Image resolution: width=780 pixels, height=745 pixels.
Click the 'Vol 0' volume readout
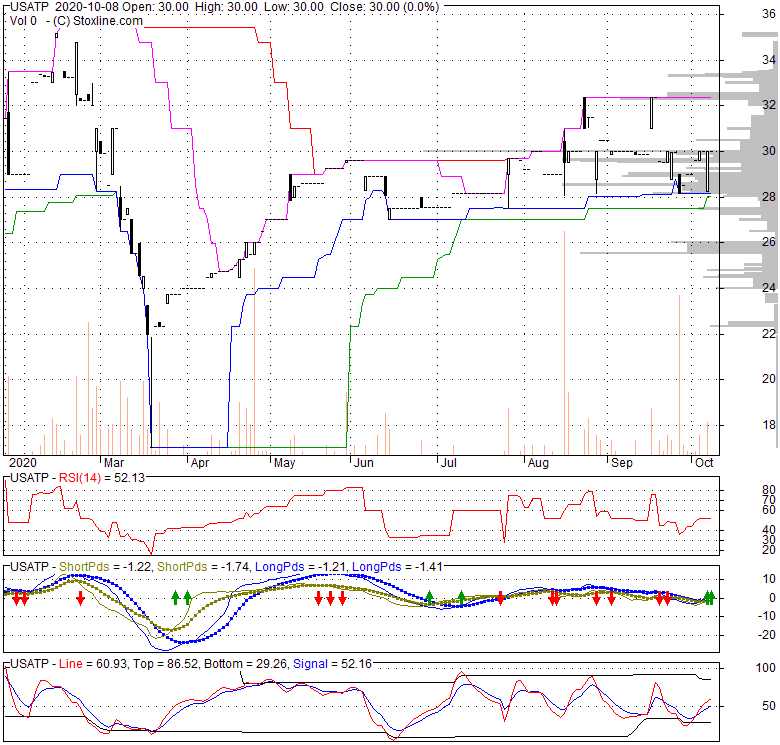23,21
